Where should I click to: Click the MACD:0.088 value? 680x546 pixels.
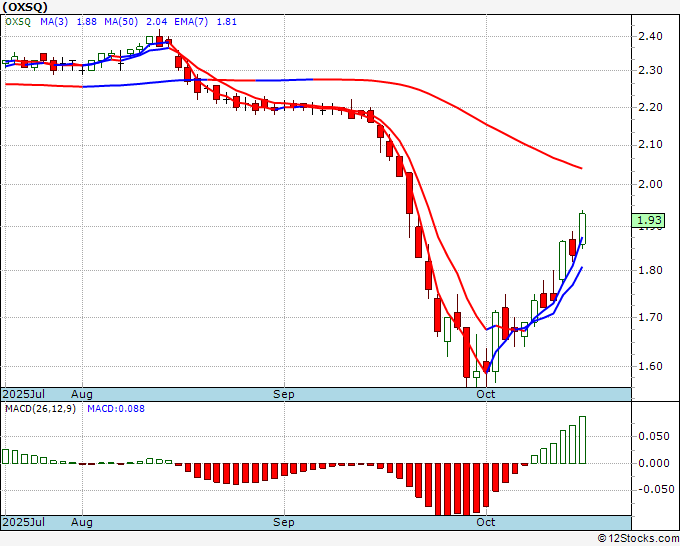click(x=116, y=409)
